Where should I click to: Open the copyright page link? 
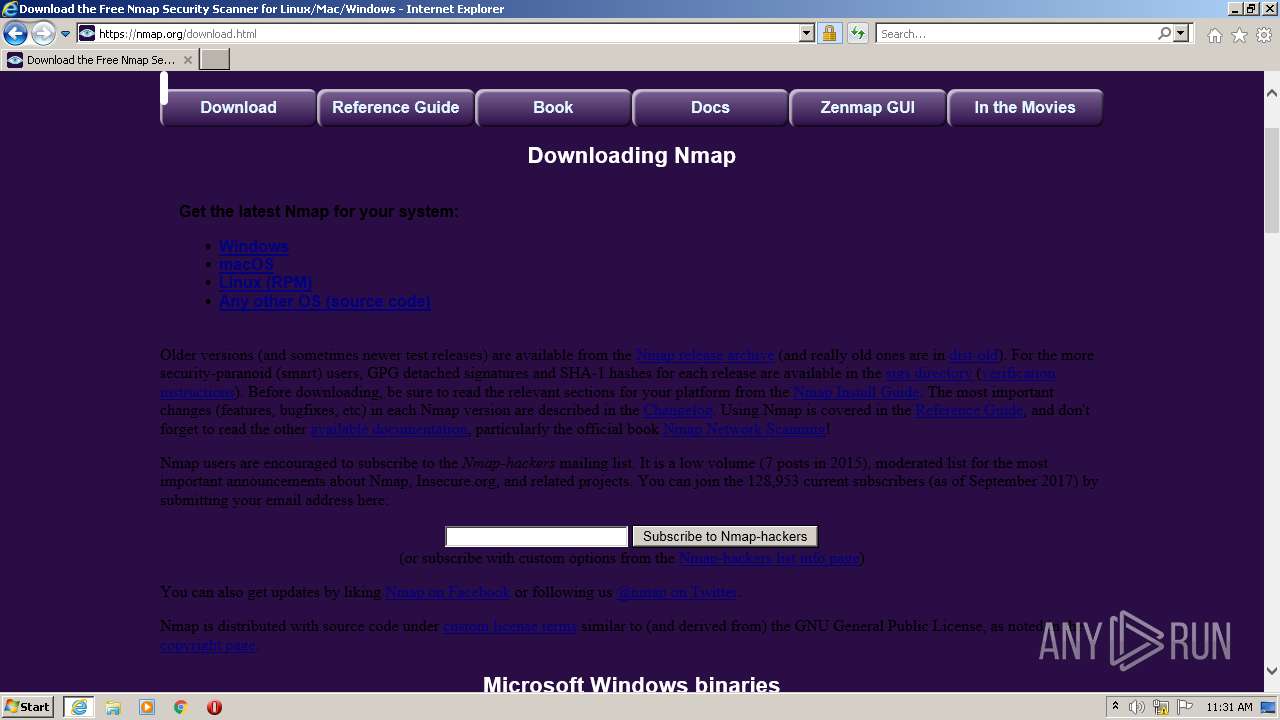click(x=207, y=645)
